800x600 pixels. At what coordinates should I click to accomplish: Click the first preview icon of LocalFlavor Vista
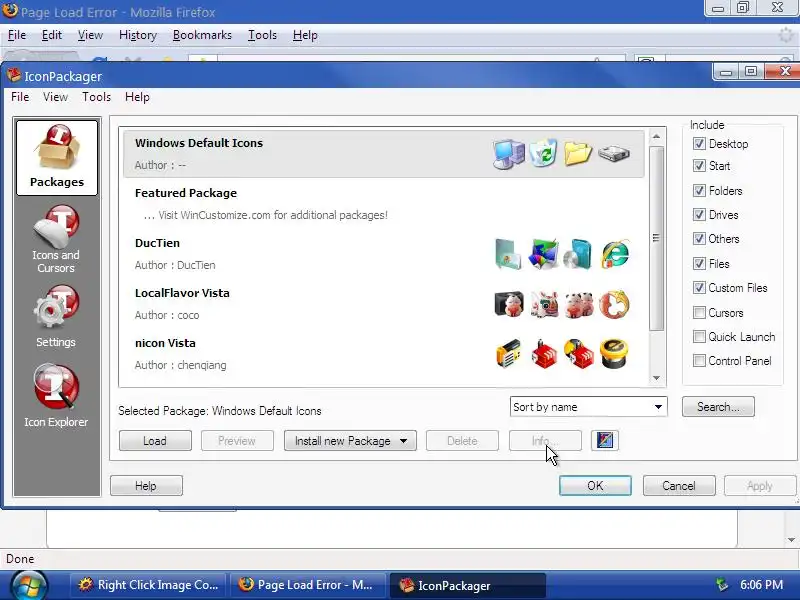tap(509, 304)
